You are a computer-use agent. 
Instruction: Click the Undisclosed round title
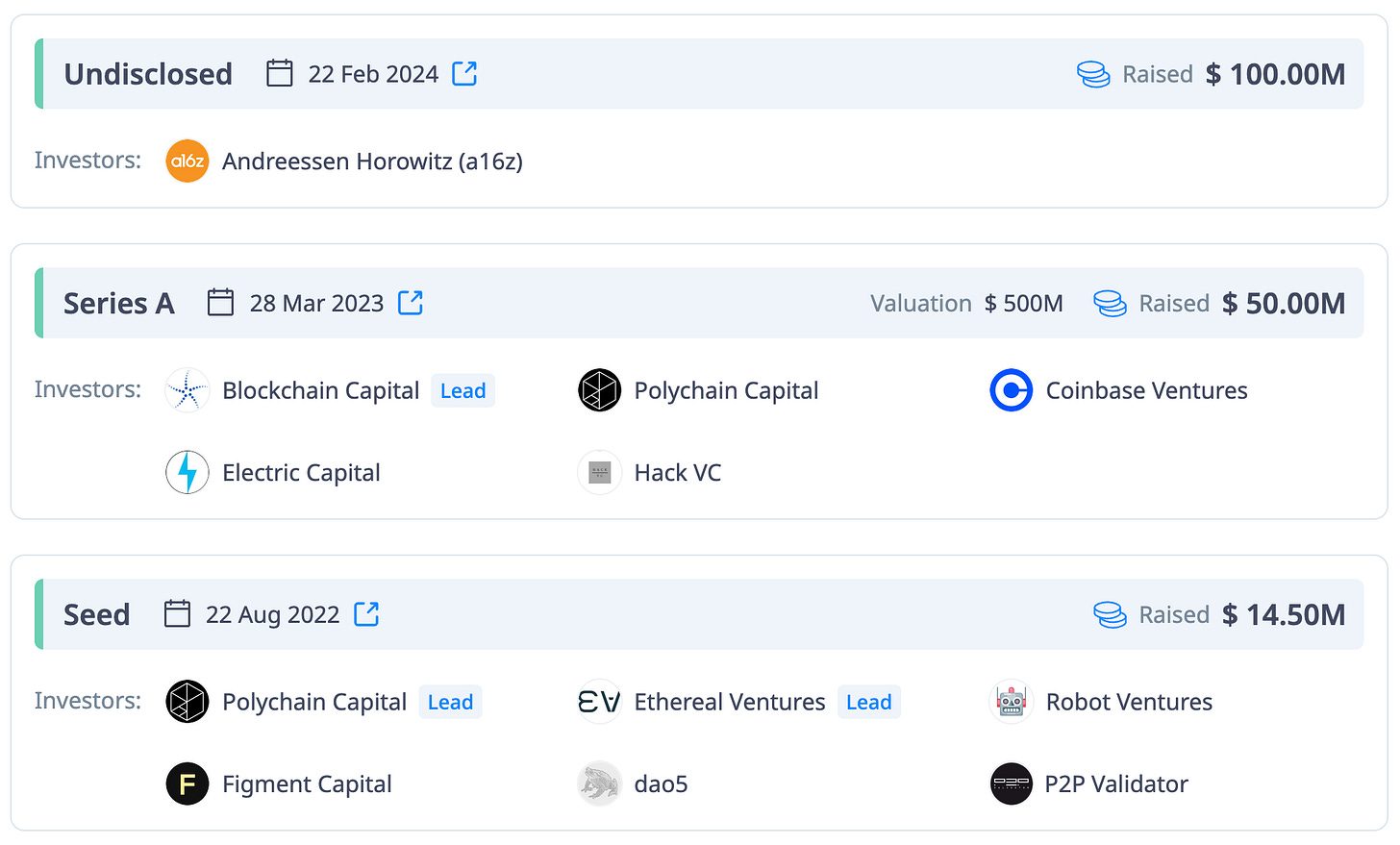pos(148,74)
